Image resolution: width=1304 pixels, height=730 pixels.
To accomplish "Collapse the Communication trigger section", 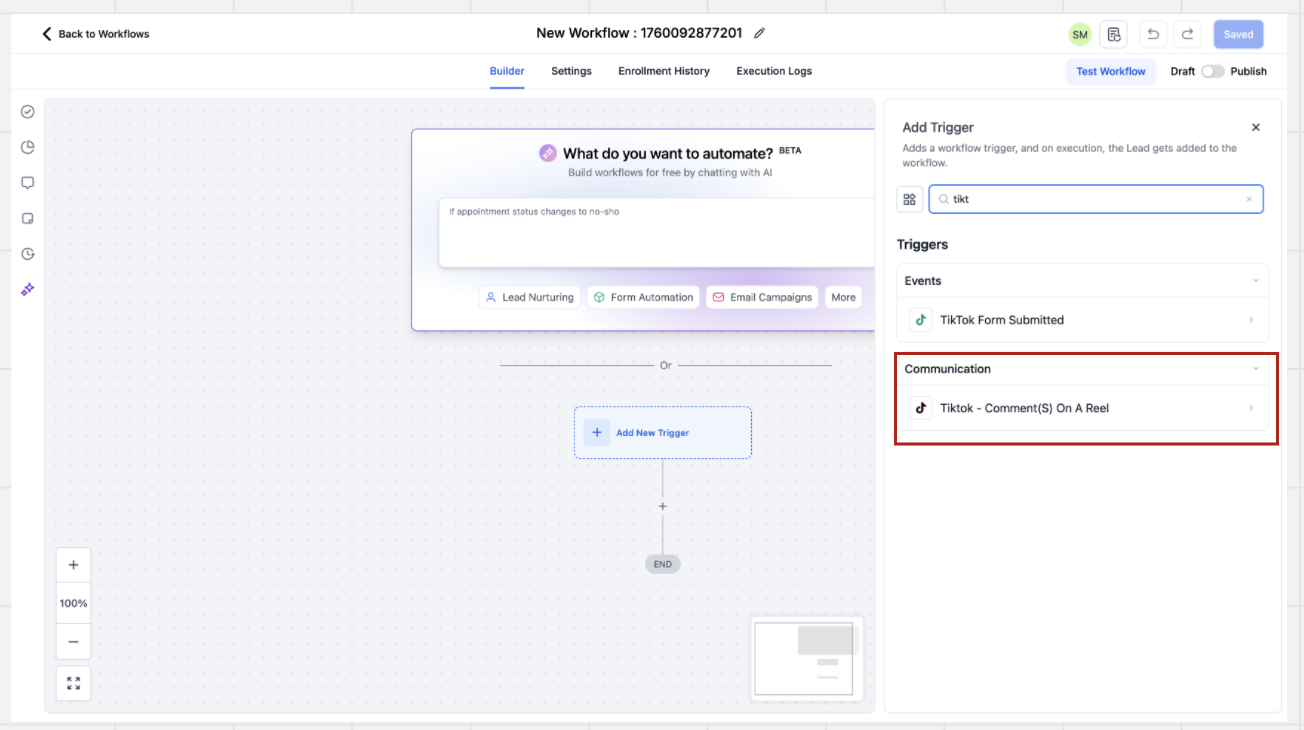I will 1255,369.
